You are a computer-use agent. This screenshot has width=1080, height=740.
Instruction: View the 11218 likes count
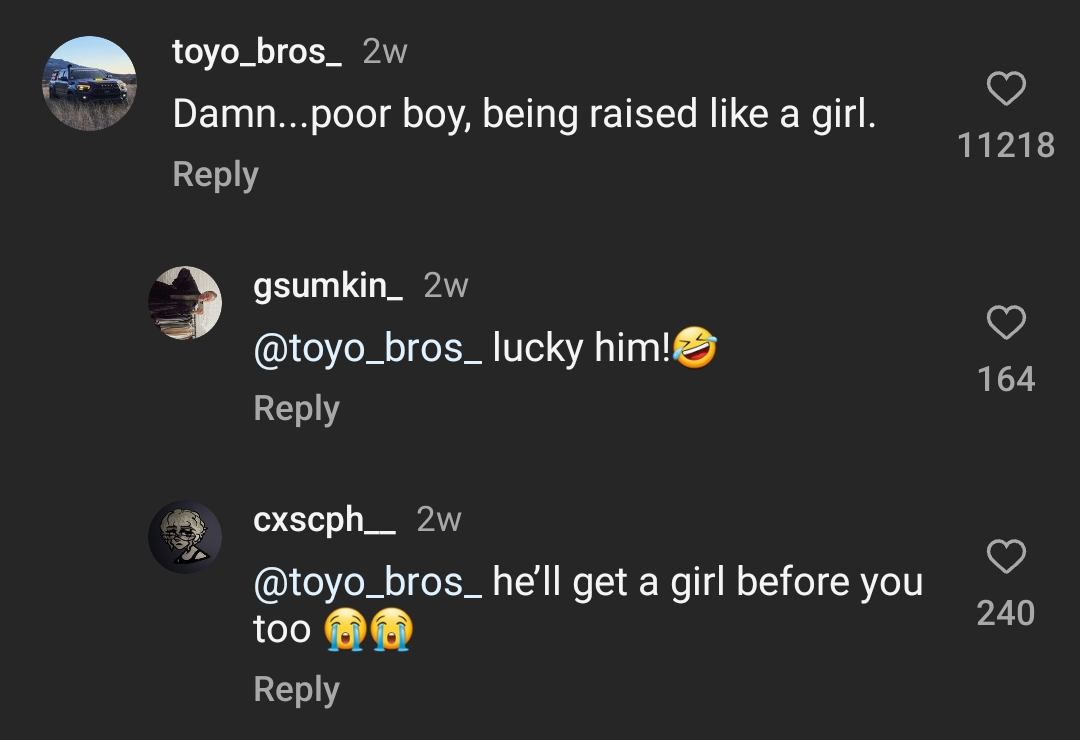click(1006, 146)
